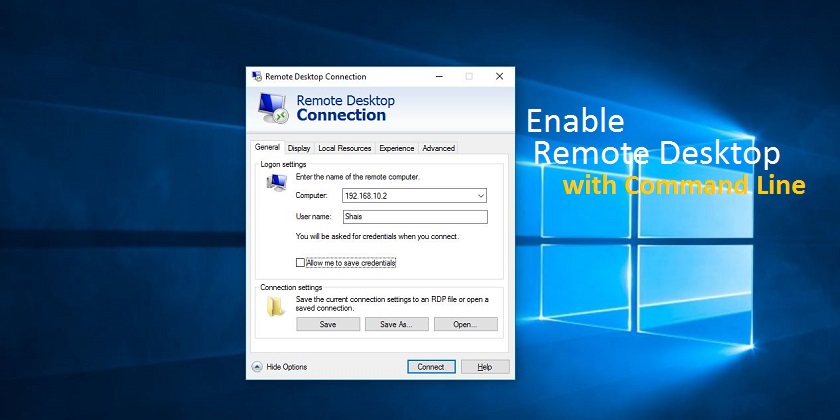Switch to the Display tab
Screen dimensions: 840x420
(x=299, y=148)
